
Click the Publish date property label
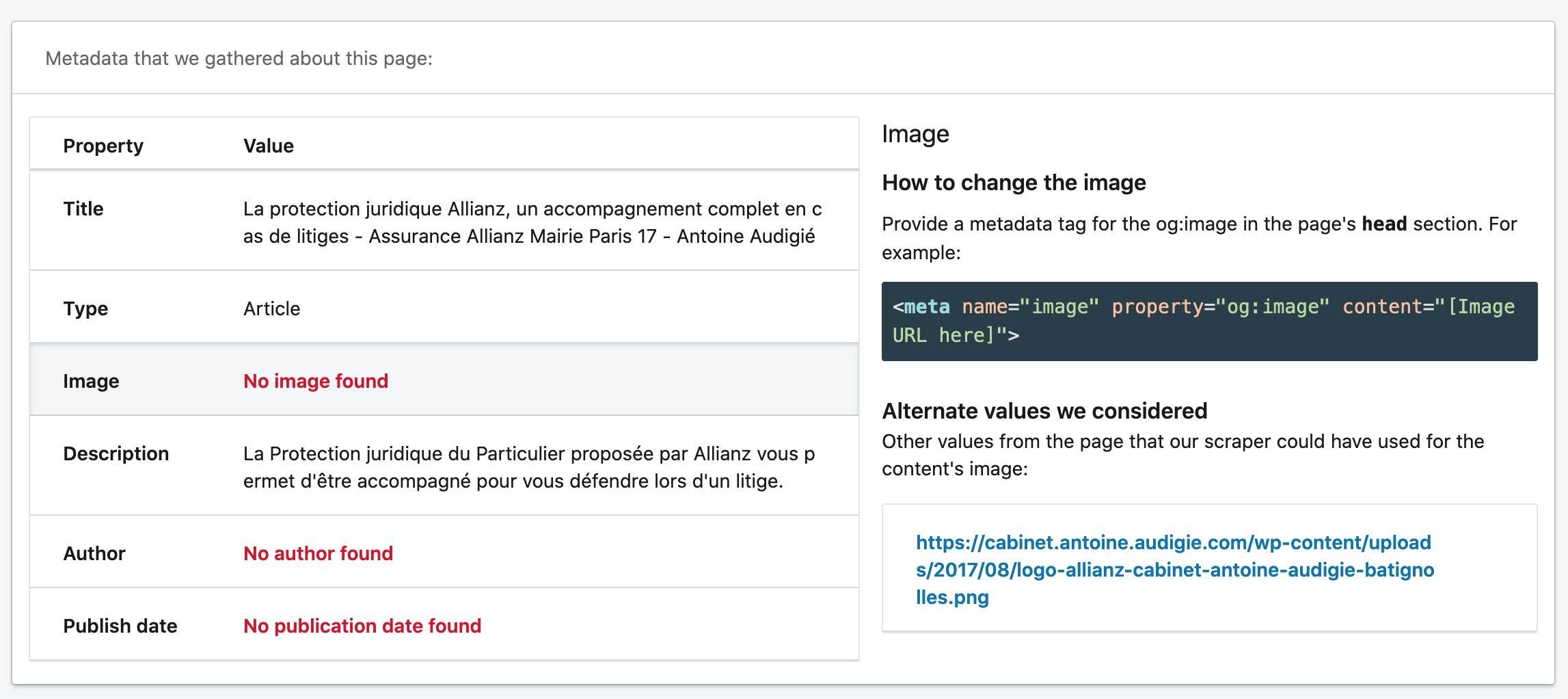120,626
